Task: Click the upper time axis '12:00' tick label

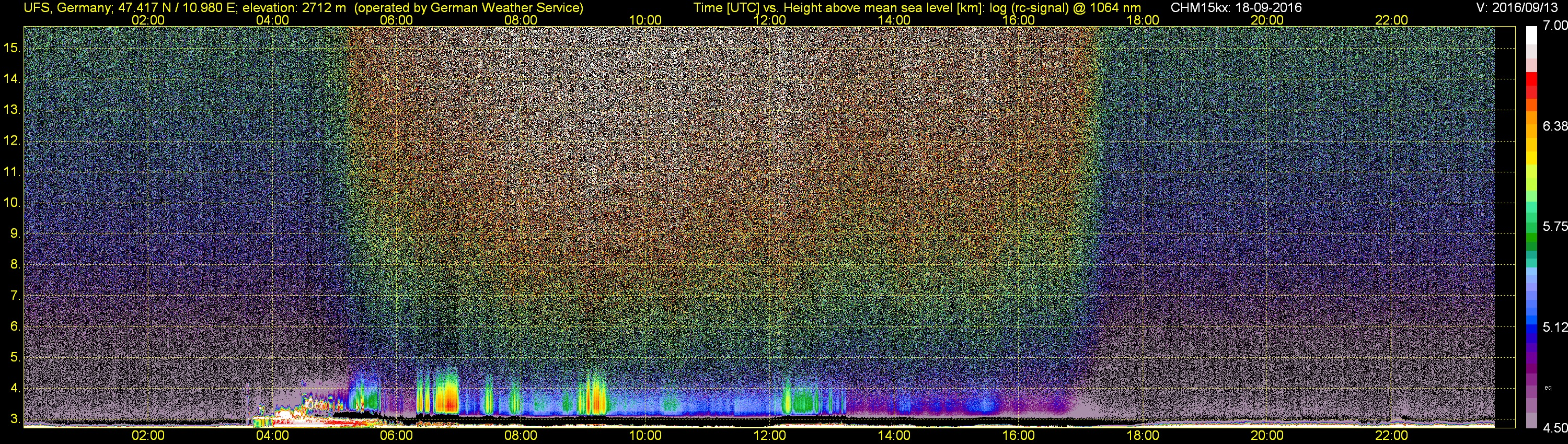Action: pos(769,20)
